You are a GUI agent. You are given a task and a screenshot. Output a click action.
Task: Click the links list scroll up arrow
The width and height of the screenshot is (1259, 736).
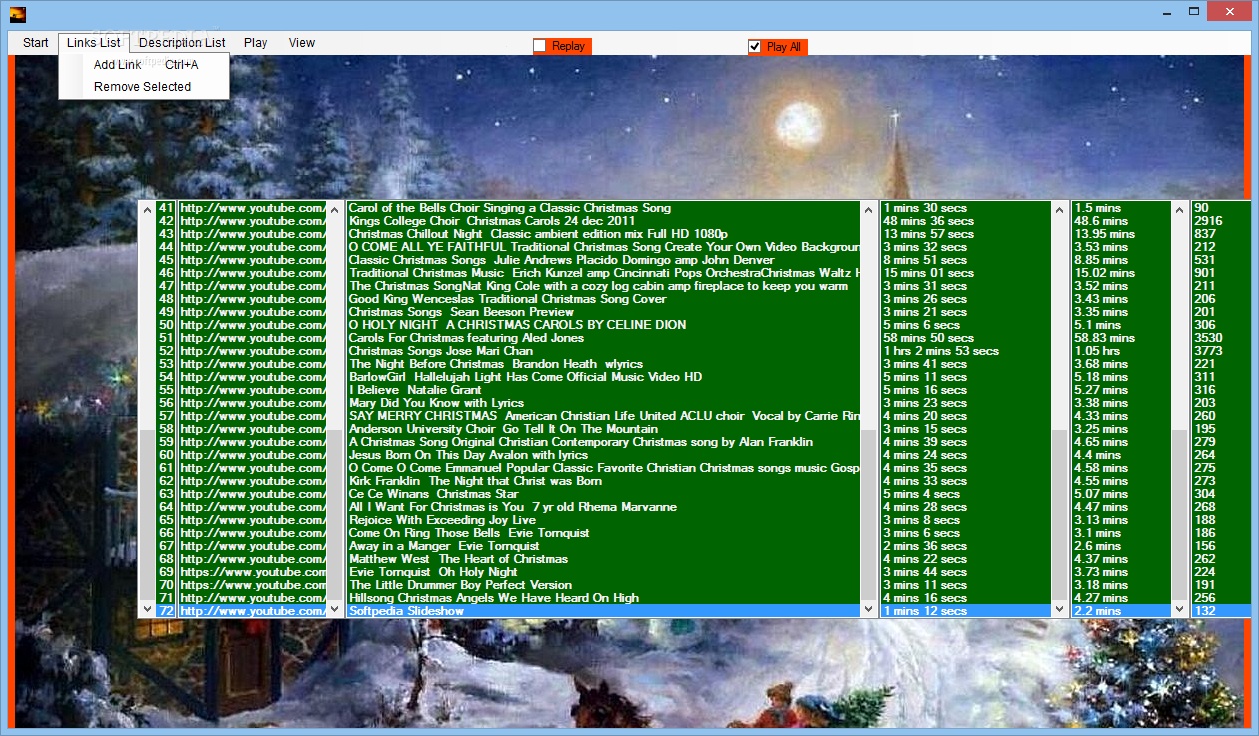334,209
